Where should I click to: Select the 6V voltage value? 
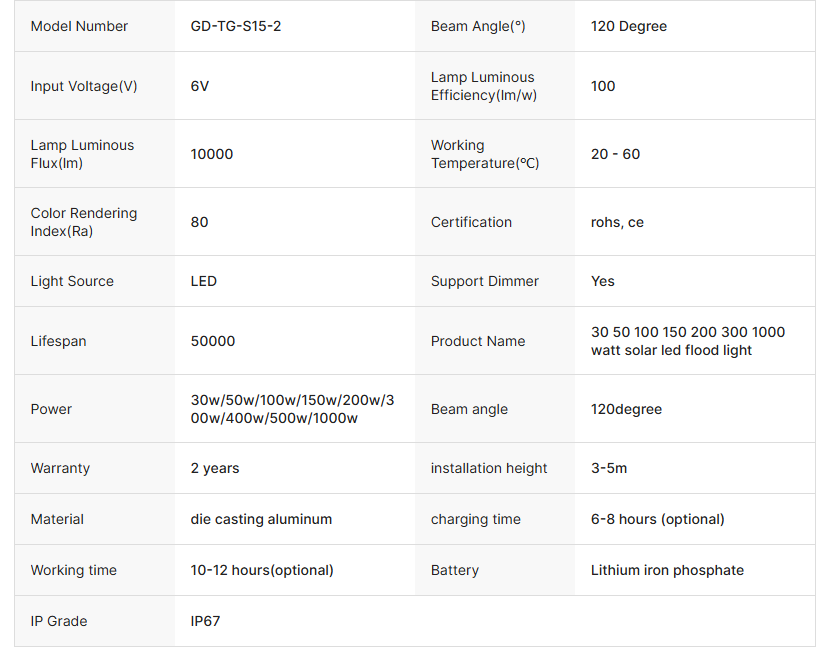coord(200,86)
